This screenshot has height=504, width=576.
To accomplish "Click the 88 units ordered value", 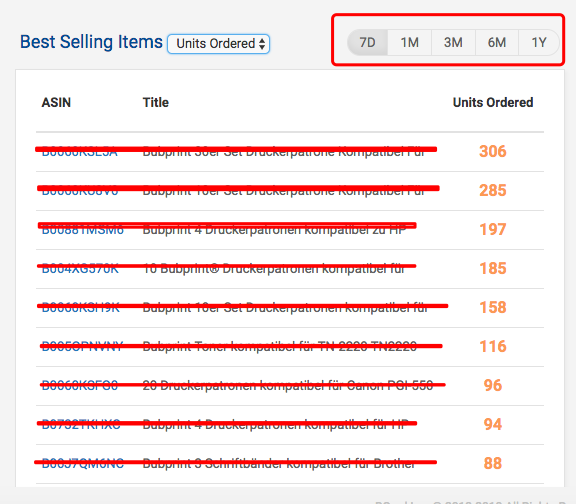I will click(493, 463).
